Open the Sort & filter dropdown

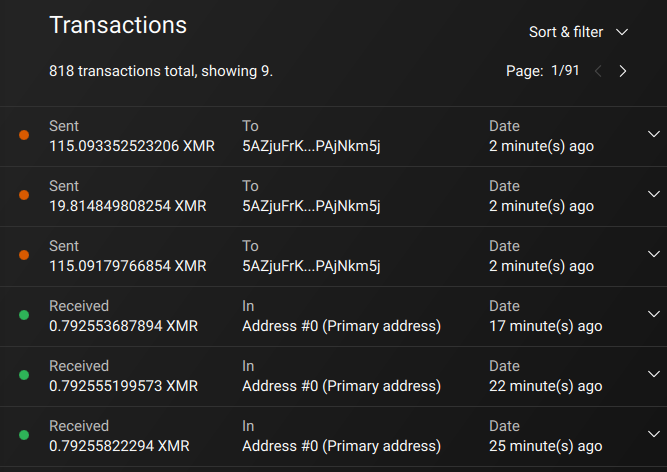[578, 32]
